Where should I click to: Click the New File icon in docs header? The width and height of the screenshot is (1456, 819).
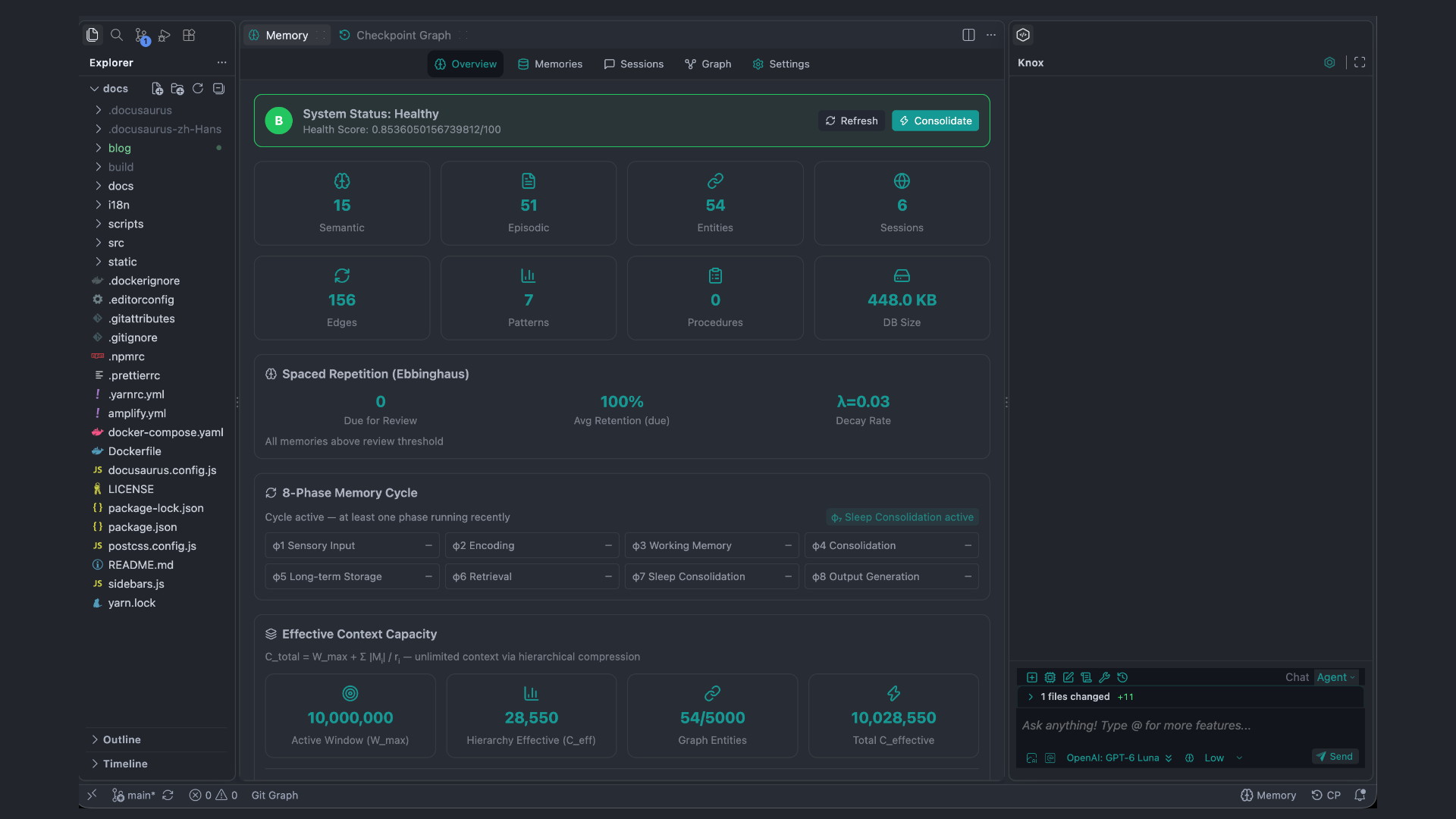[157, 89]
